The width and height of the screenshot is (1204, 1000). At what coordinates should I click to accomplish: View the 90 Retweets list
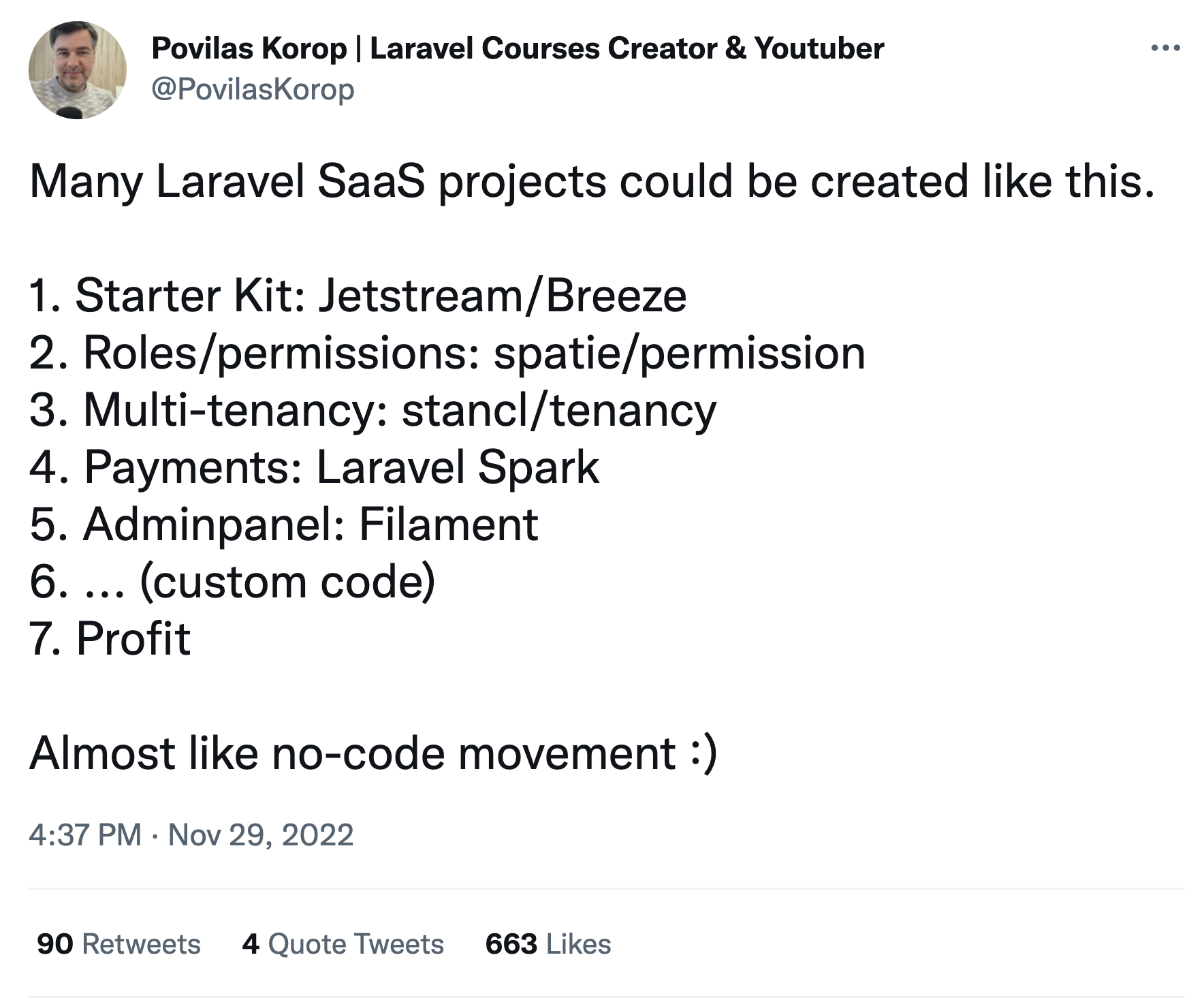(x=118, y=944)
